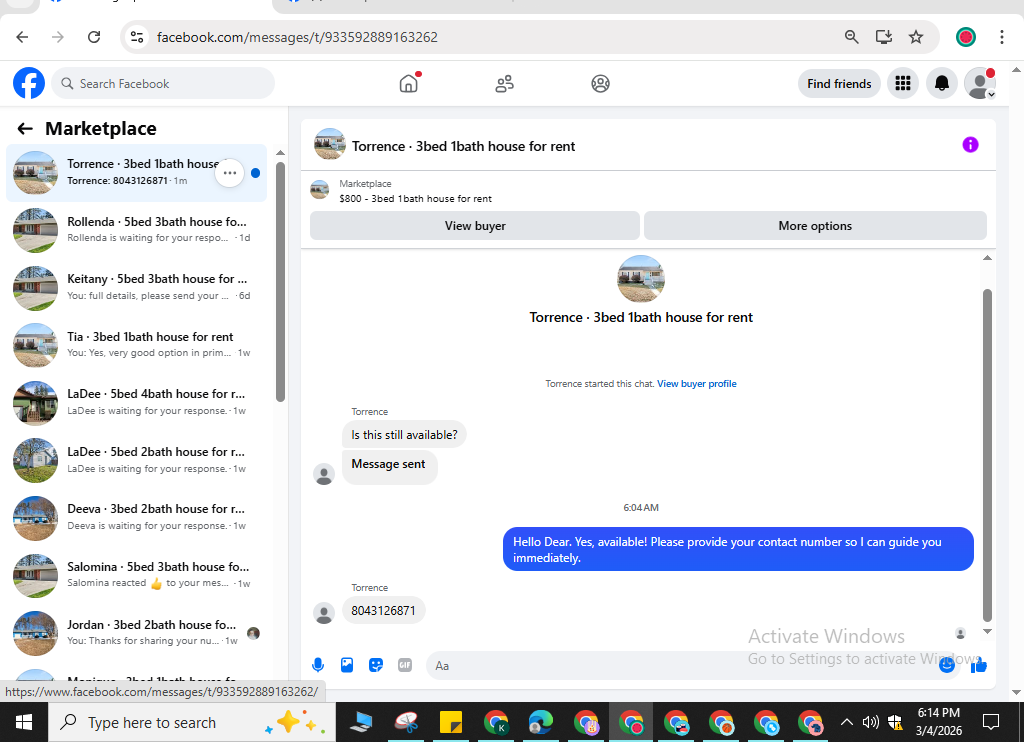Screen dimensions: 1024x742
Task: Open Salomina 5bed 3bath conversation
Action: pos(136,575)
